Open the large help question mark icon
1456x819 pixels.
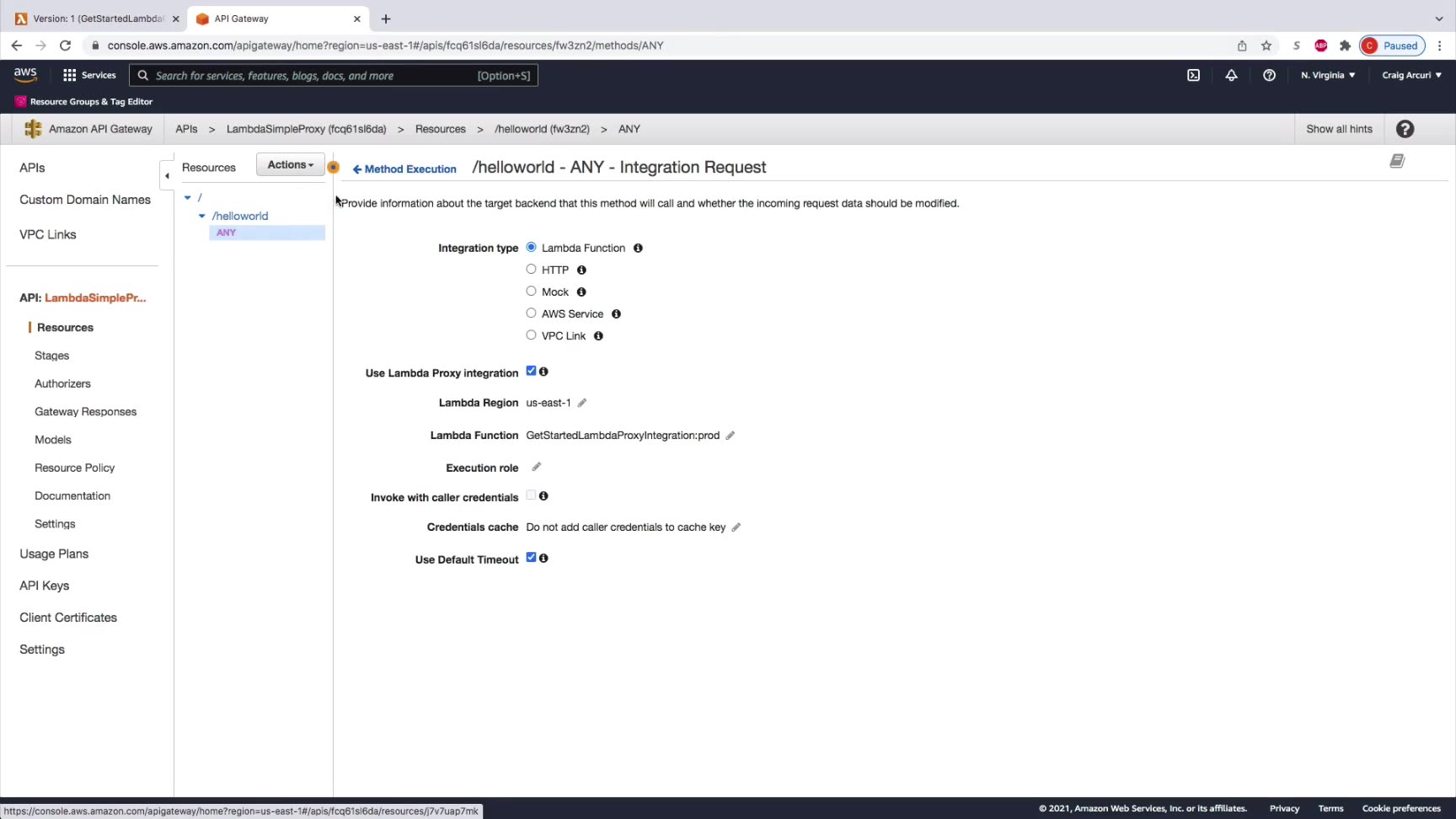click(x=1405, y=129)
